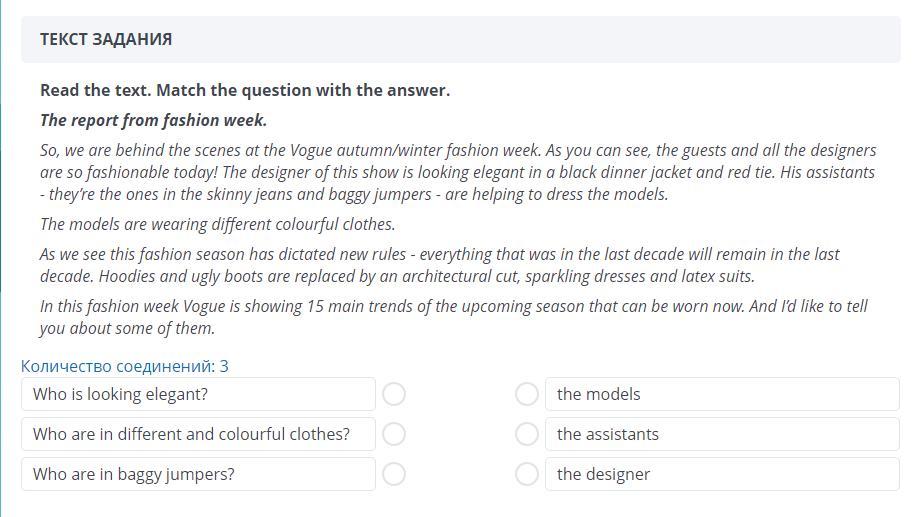Click the sentence "The models are wearing different colourful clothes"
The width and height of the screenshot is (915, 517).
click(217, 224)
